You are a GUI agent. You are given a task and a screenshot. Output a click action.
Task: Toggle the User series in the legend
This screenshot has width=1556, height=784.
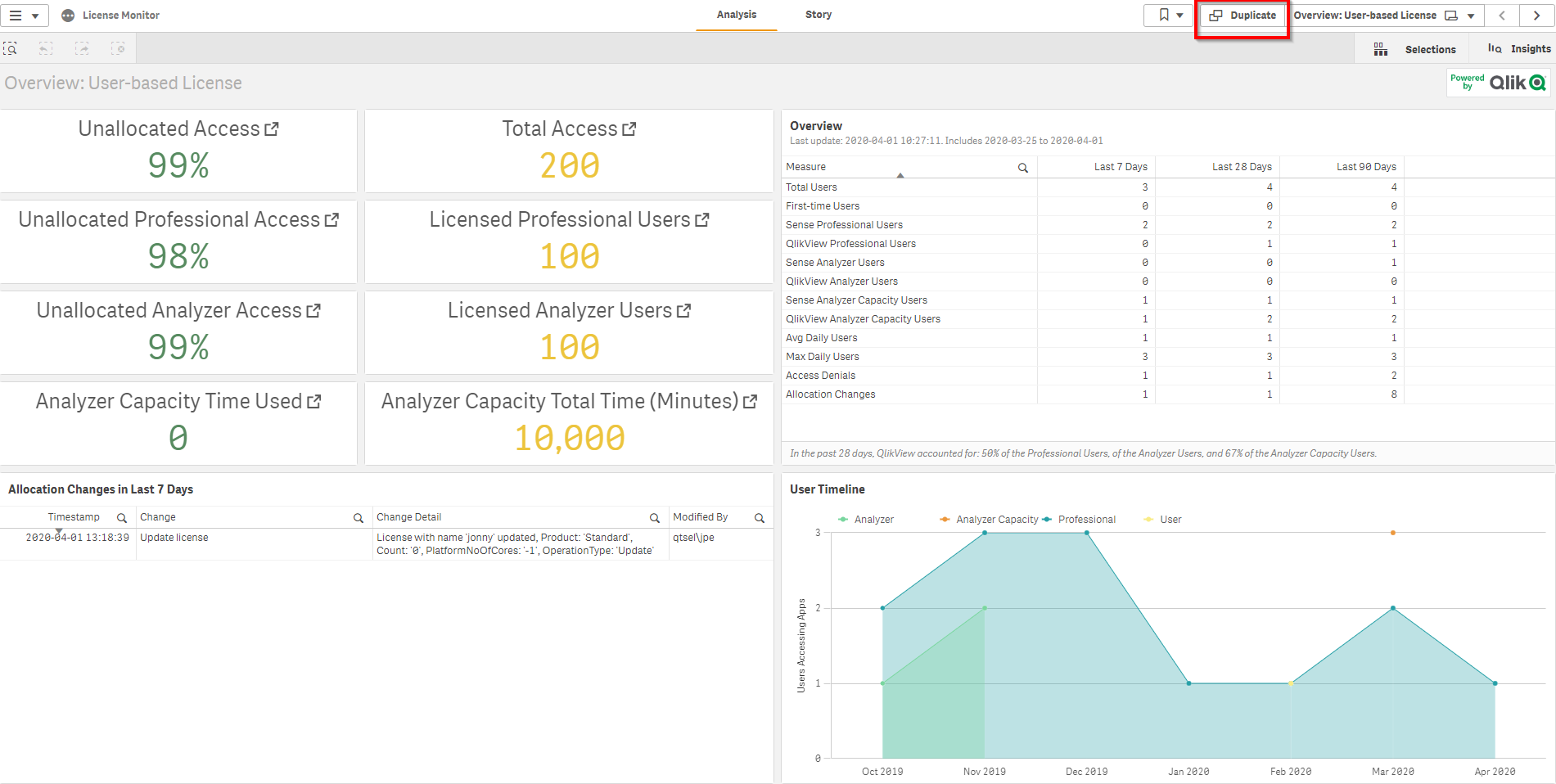coord(1162,519)
